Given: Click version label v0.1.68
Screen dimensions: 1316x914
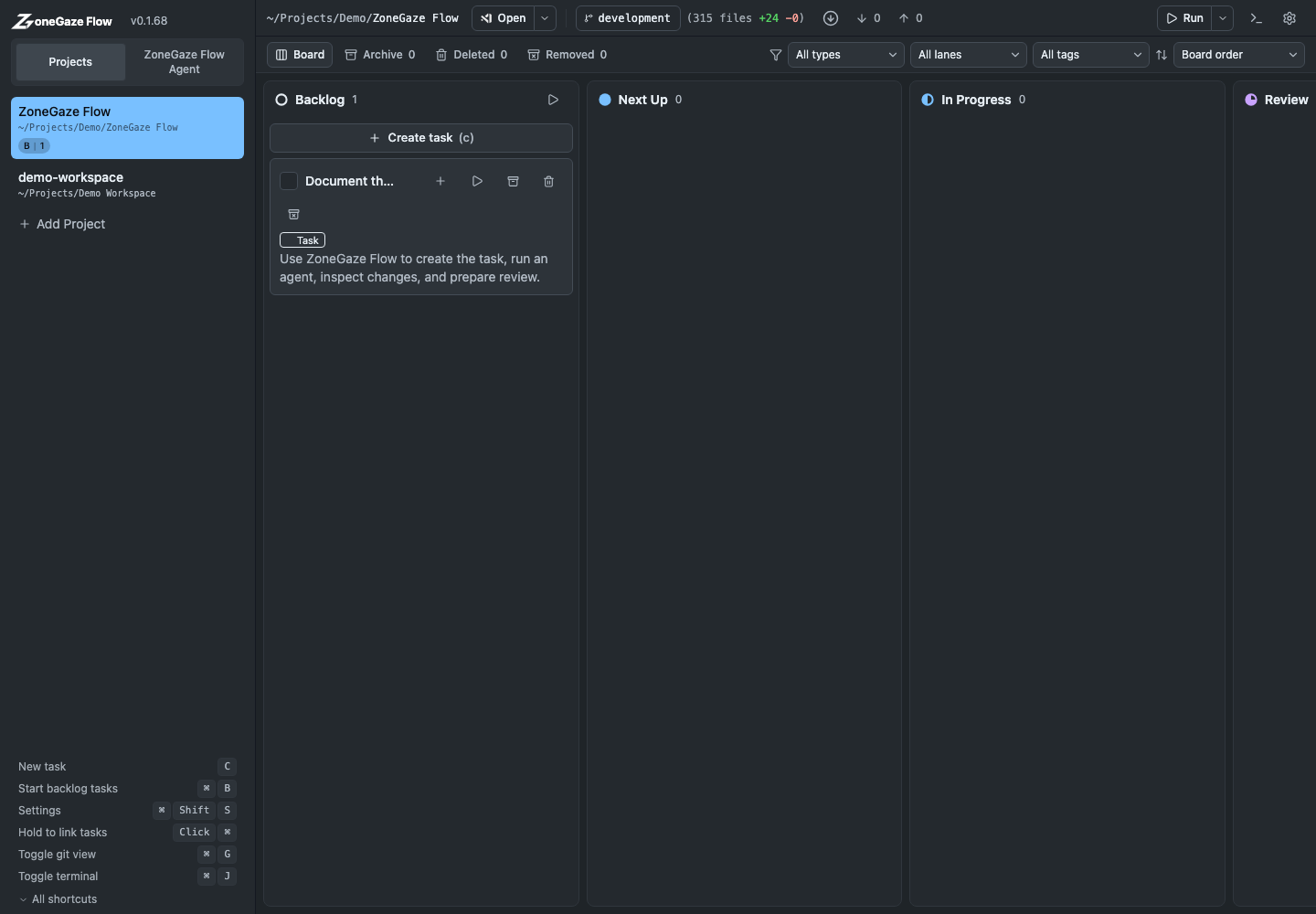Looking at the screenshot, I should (149, 21).
